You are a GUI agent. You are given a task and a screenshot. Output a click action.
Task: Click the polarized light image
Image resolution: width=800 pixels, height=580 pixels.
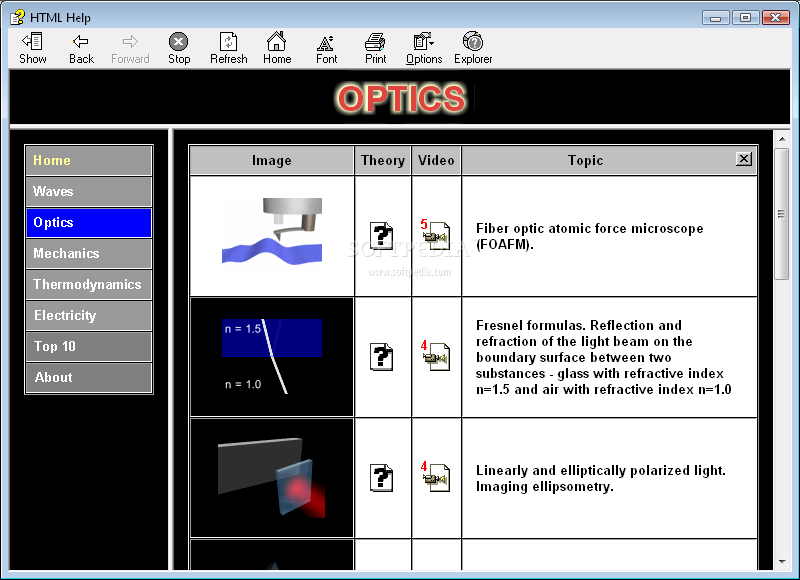point(272,477)
